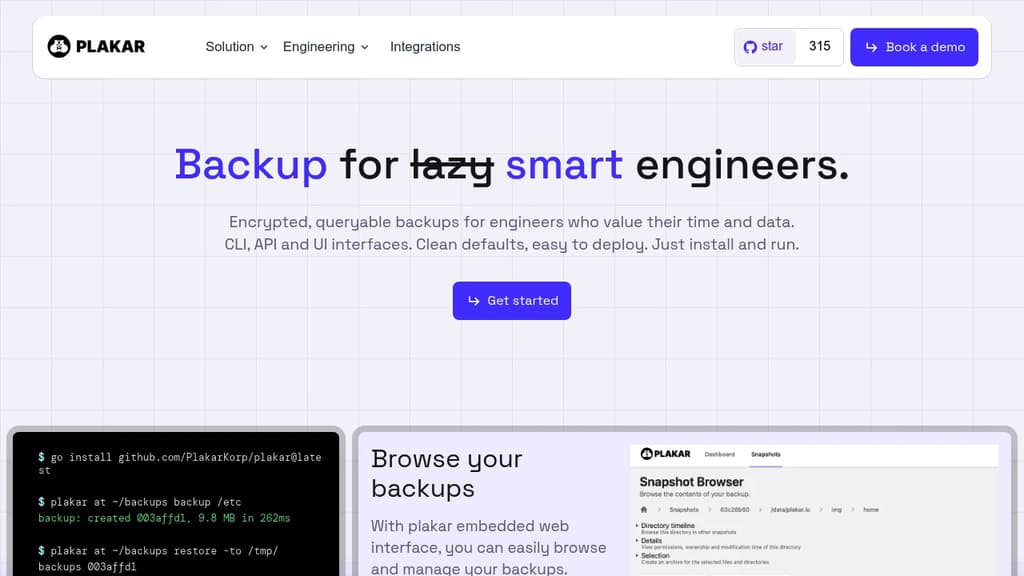Click the GitHub octocat icon on star button
1024x576 pixels.
tap(750, 46)
